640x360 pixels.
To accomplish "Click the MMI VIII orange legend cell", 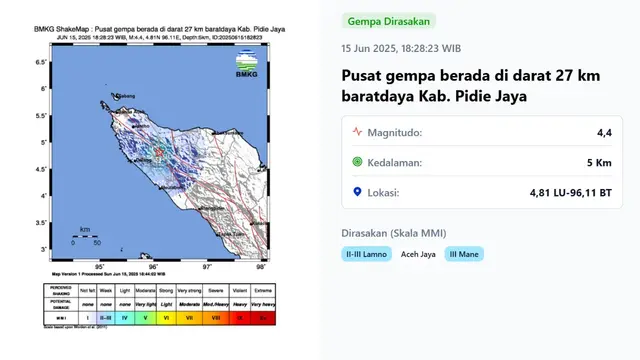I will (x=216, y=318).
